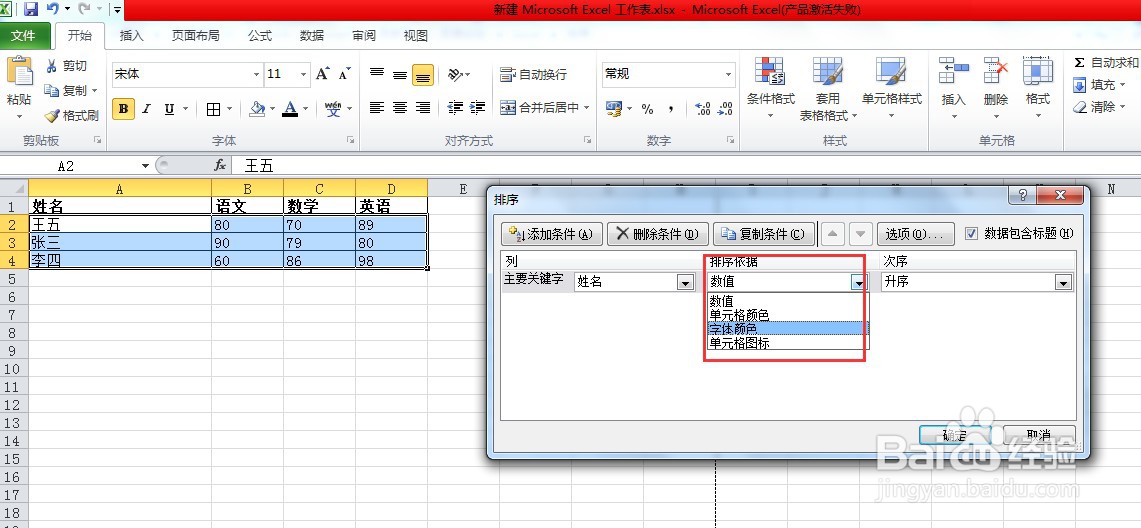
Task: Click the AutoSum (自动求和) icon
Action: 1079,63
